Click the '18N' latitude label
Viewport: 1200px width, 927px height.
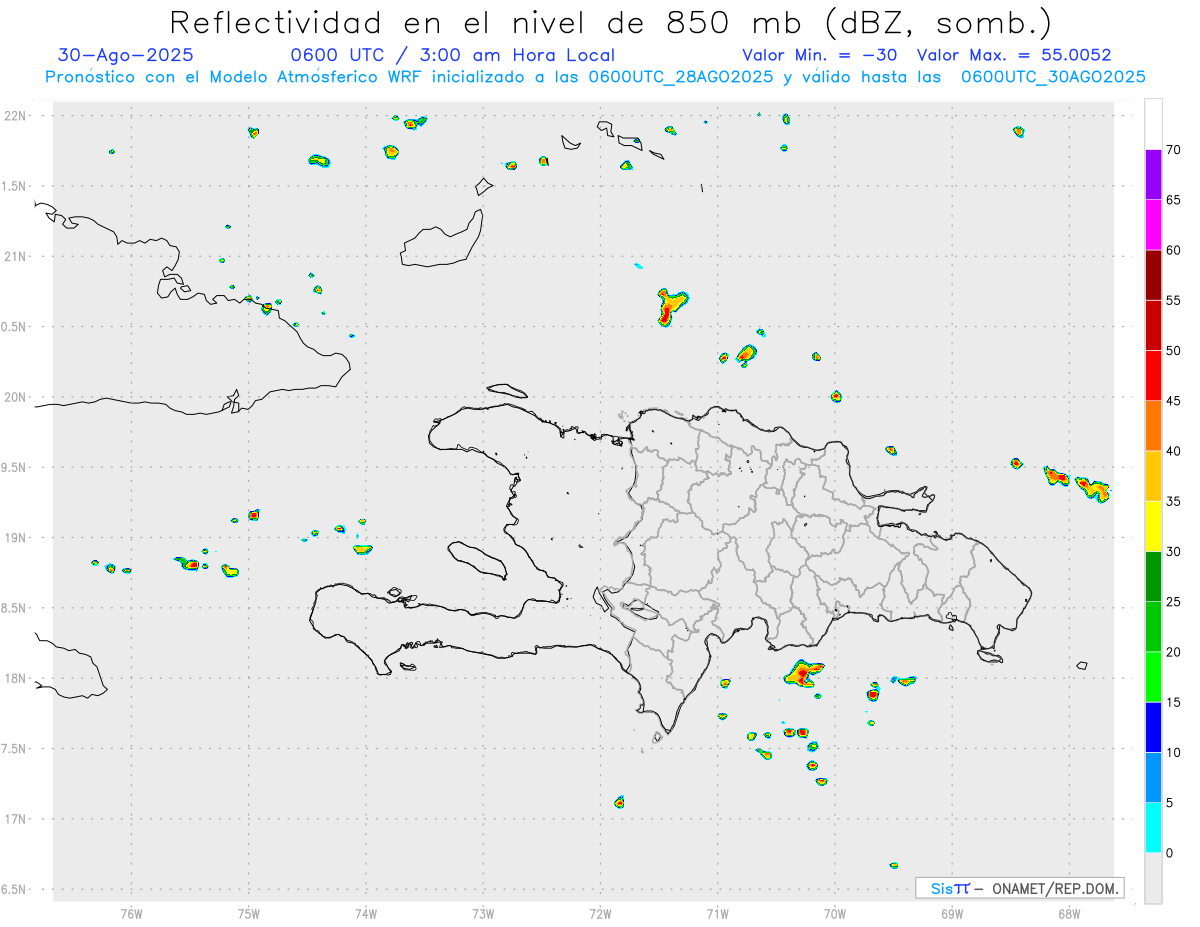point(17,679)
